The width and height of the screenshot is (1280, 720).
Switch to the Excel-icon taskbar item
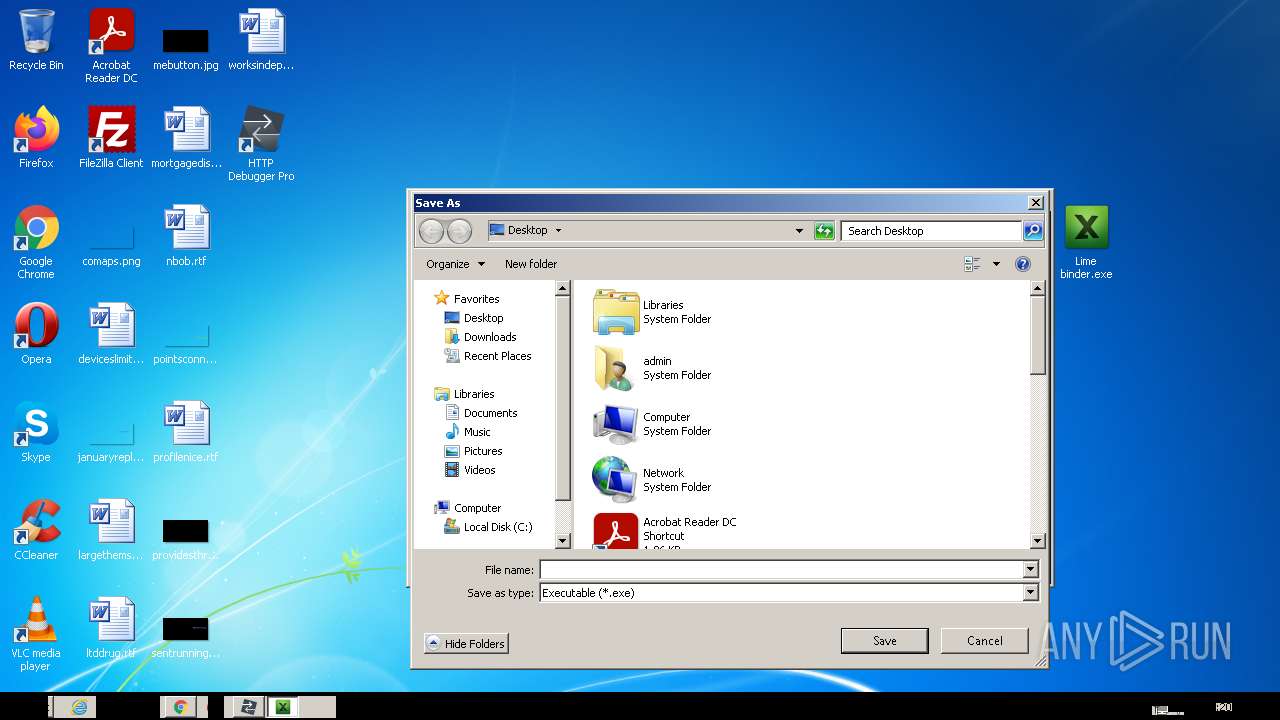click(x=283, y=707)
